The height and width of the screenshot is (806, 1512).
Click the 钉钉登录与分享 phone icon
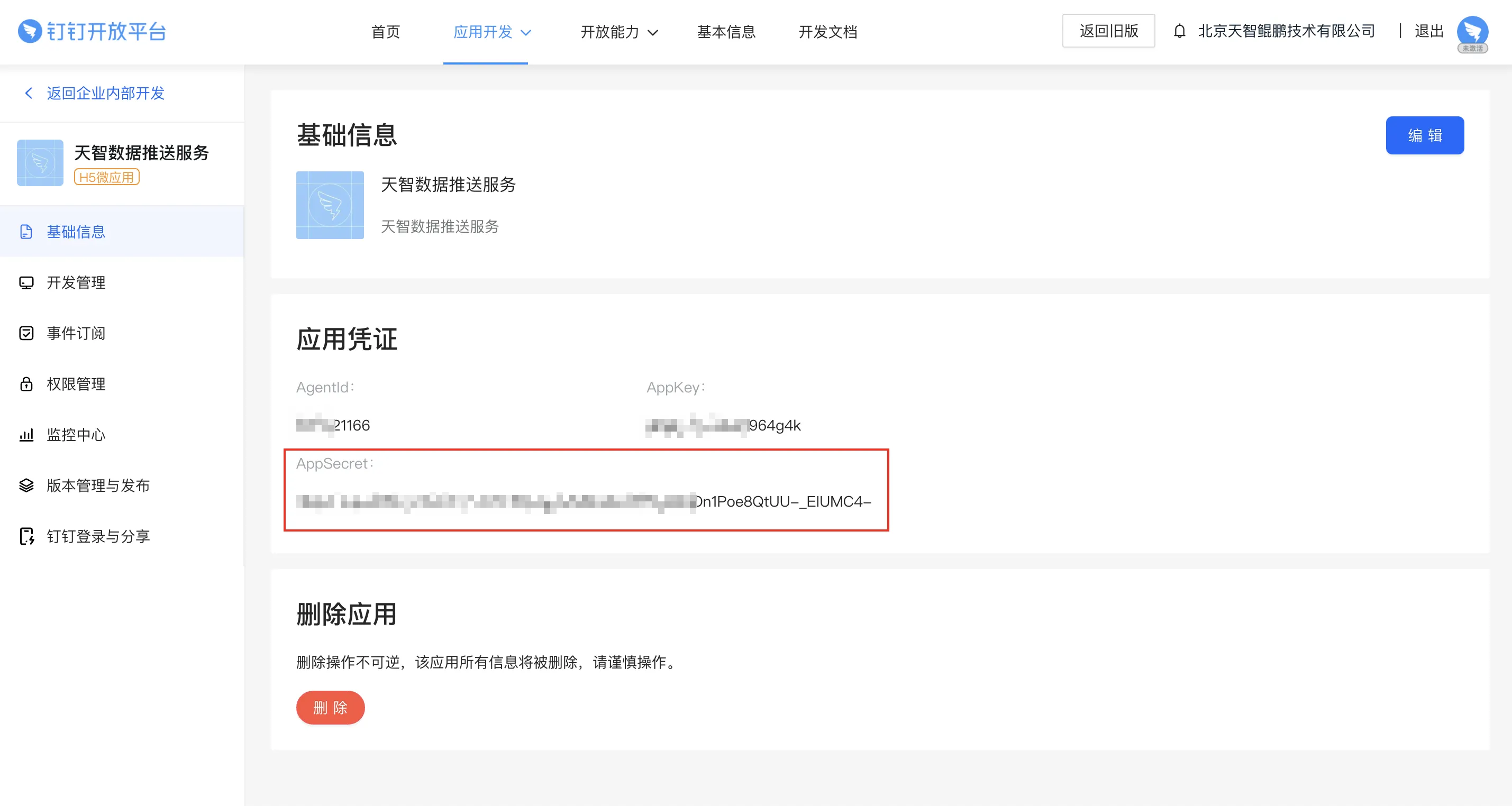(x=26, y=536)
